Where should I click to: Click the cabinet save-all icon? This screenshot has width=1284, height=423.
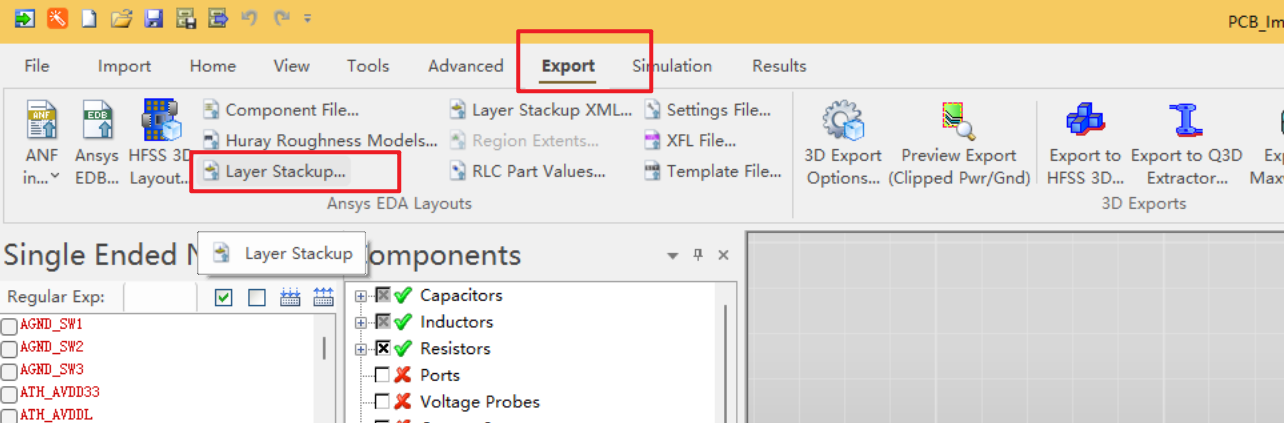pyautogui.click(x=185, y=18)
